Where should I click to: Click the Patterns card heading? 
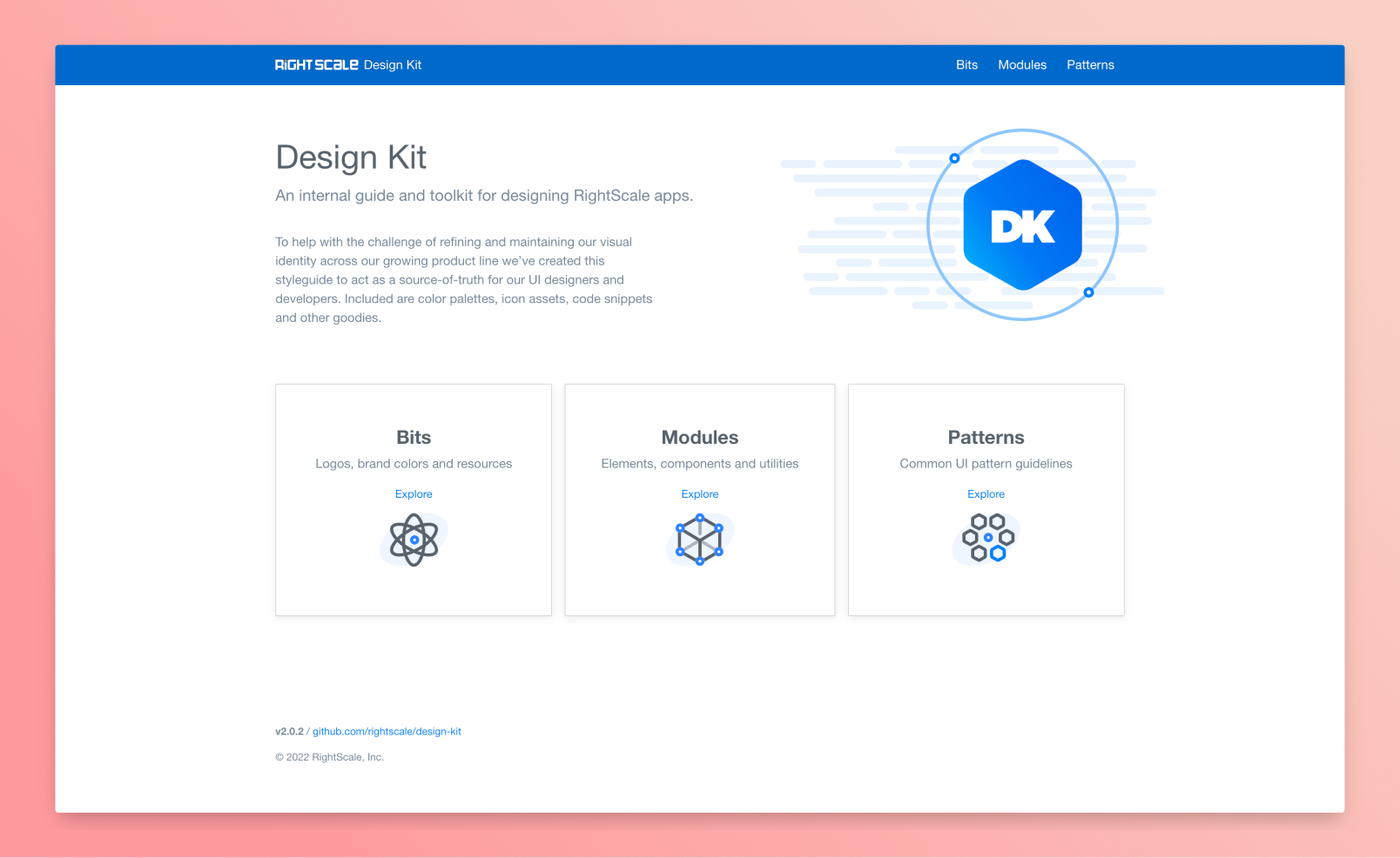coord(986,438)
